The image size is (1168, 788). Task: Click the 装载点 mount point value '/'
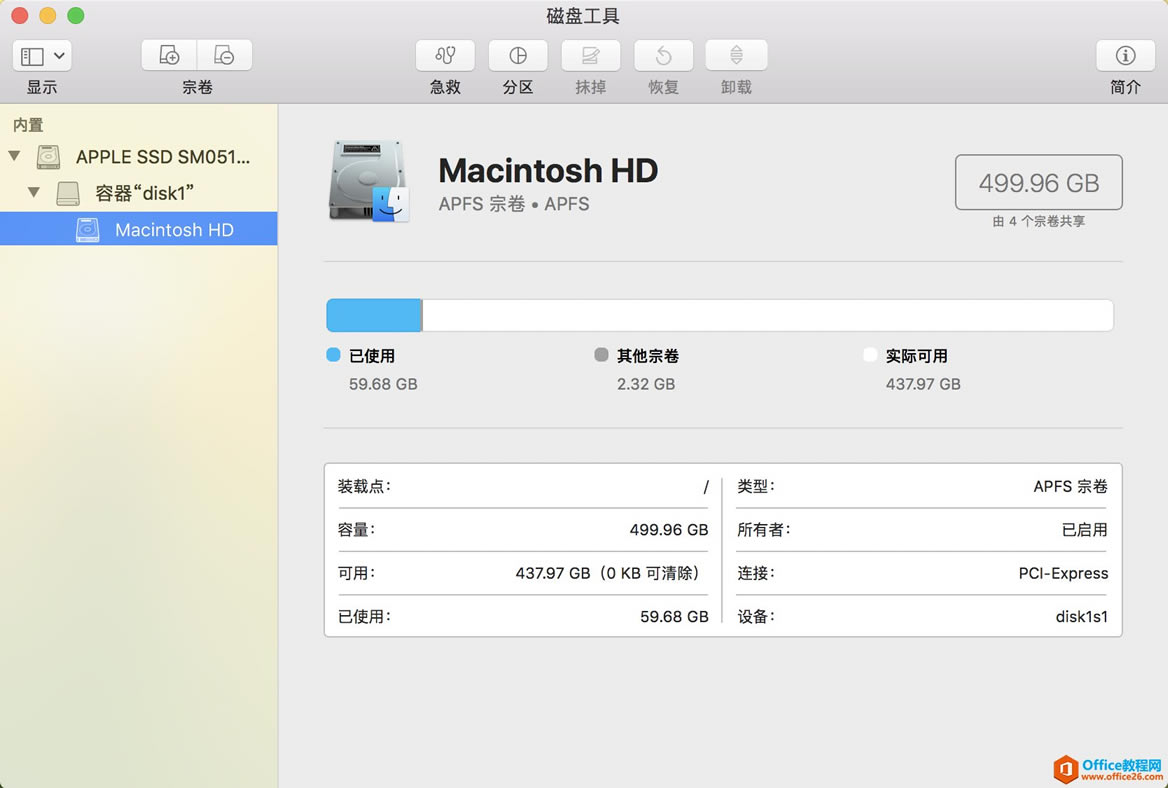pos(705,487)
